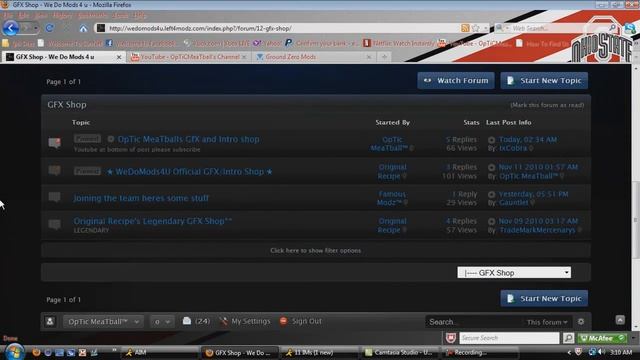Click the topic icon beside Joining the team
The width and height of the screenshot is (640, 360).
point(54,198)
